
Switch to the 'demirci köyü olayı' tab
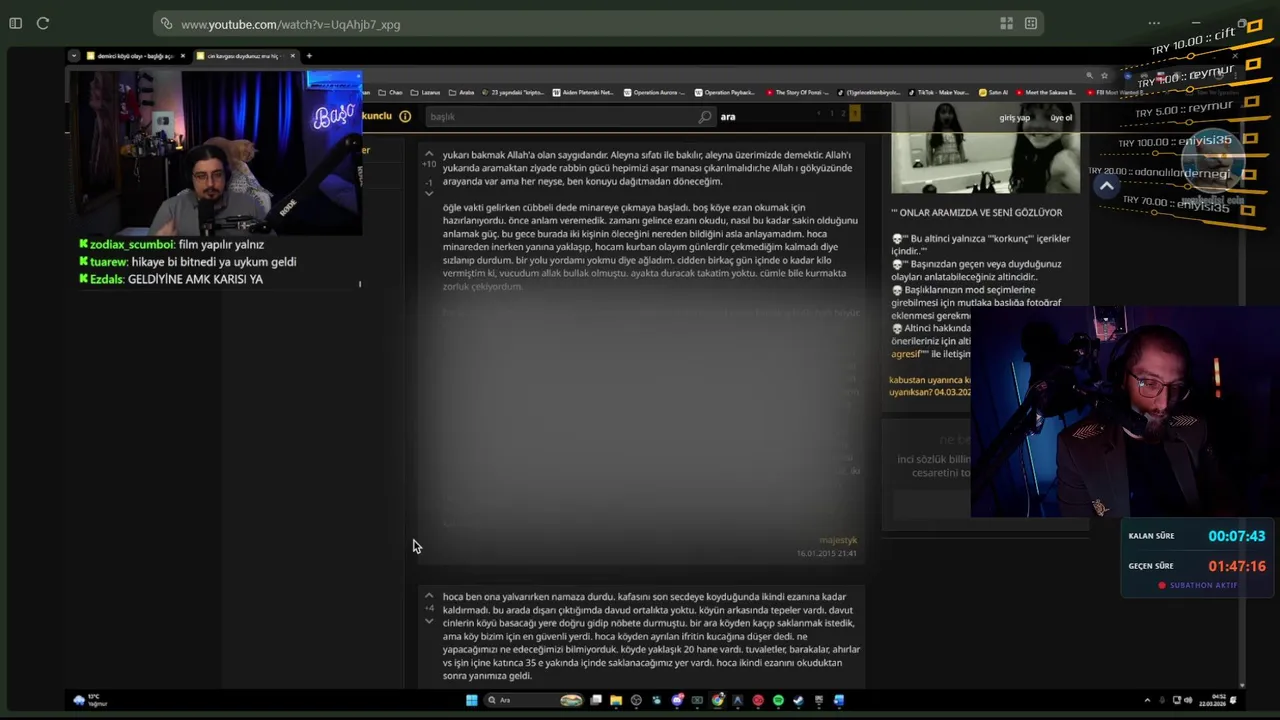134,56
